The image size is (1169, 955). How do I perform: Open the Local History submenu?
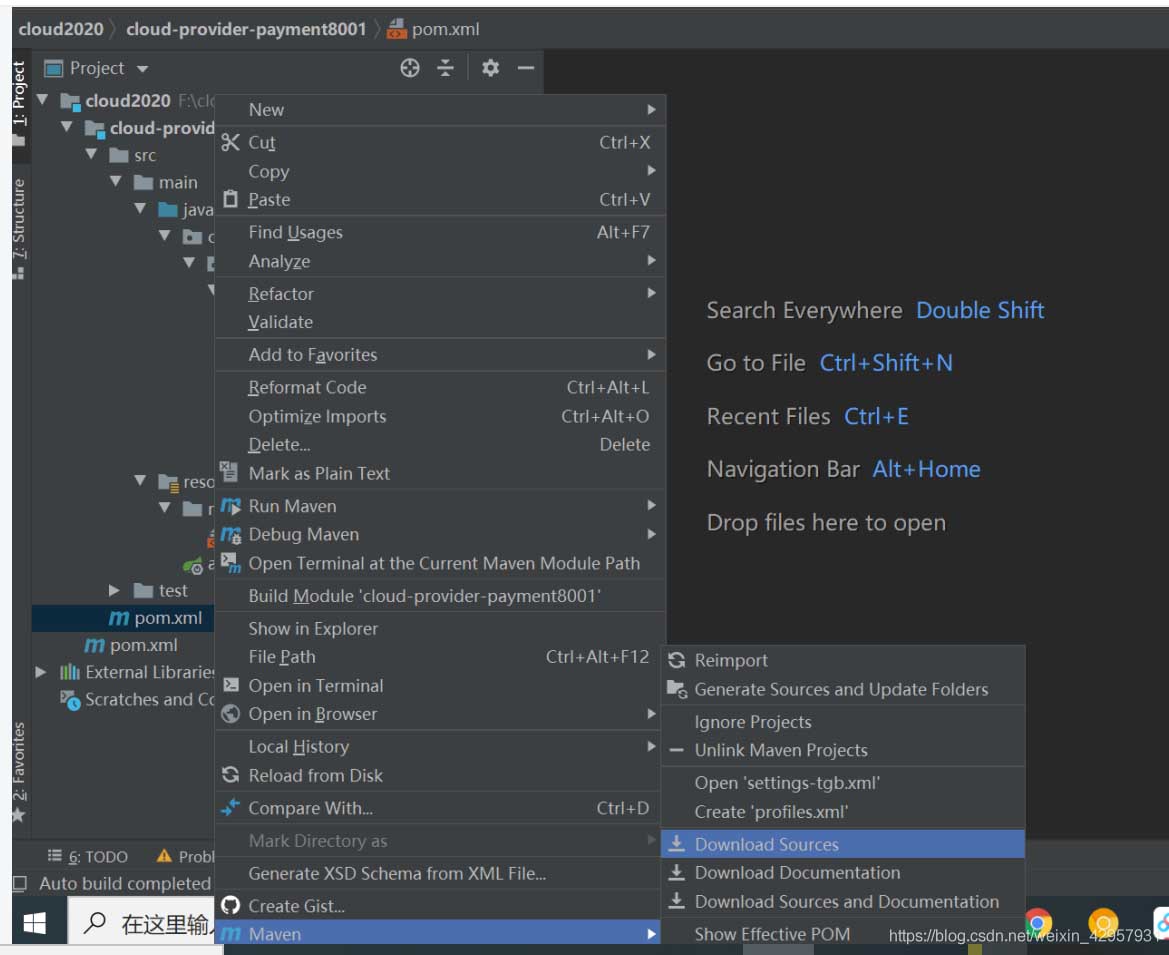[440, 746]
